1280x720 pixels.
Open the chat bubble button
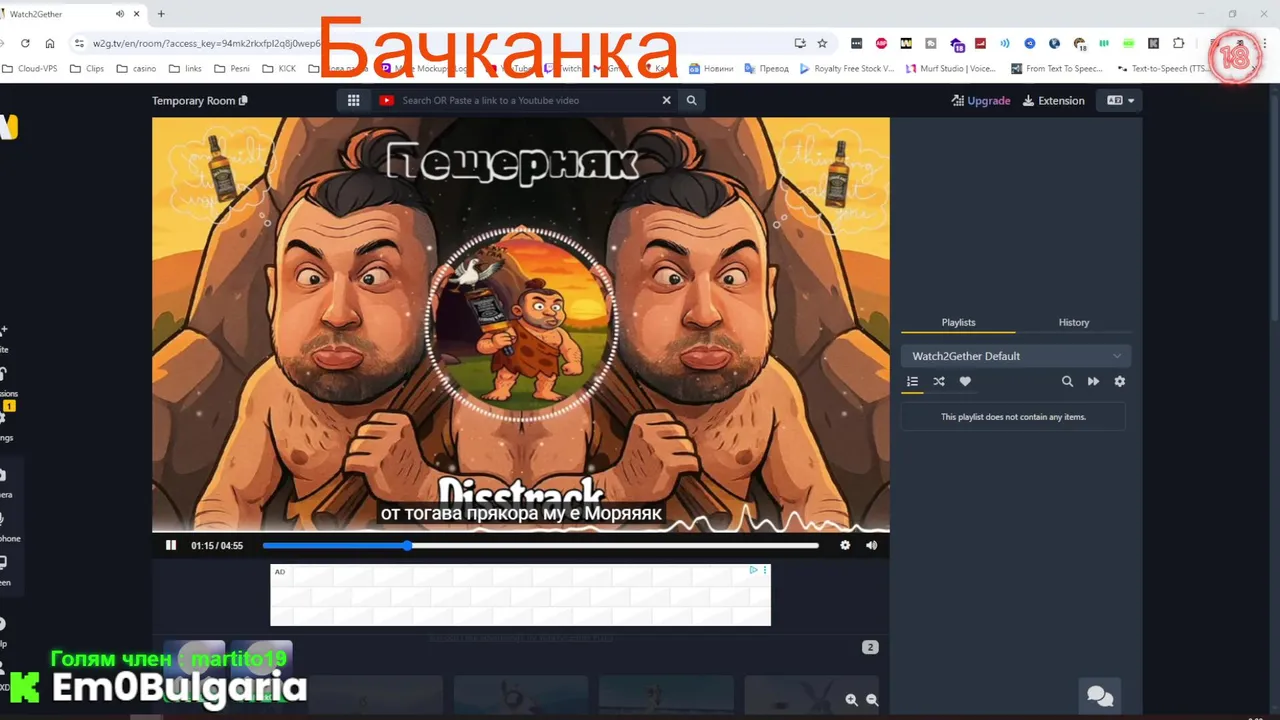[1100, 696]
